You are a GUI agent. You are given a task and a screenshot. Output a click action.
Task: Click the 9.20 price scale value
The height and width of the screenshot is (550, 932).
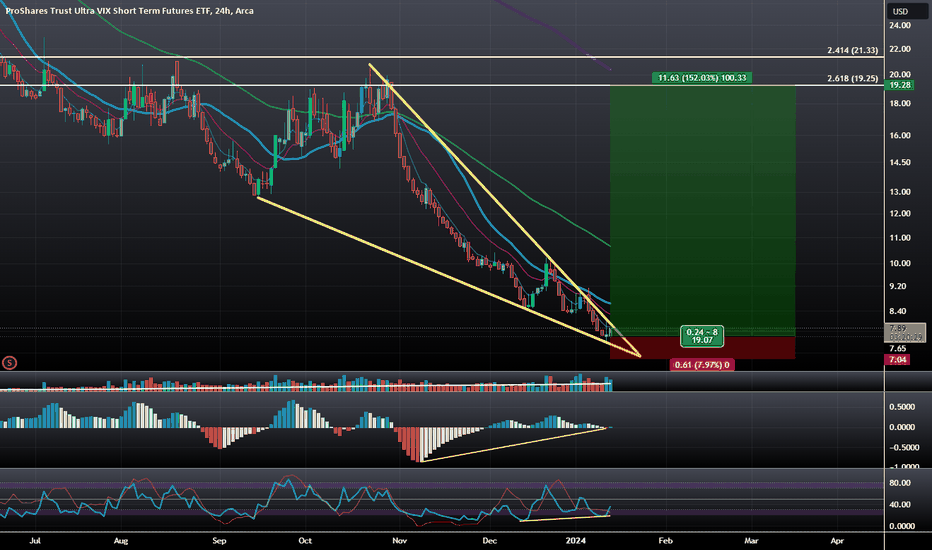tap(898, 286)
